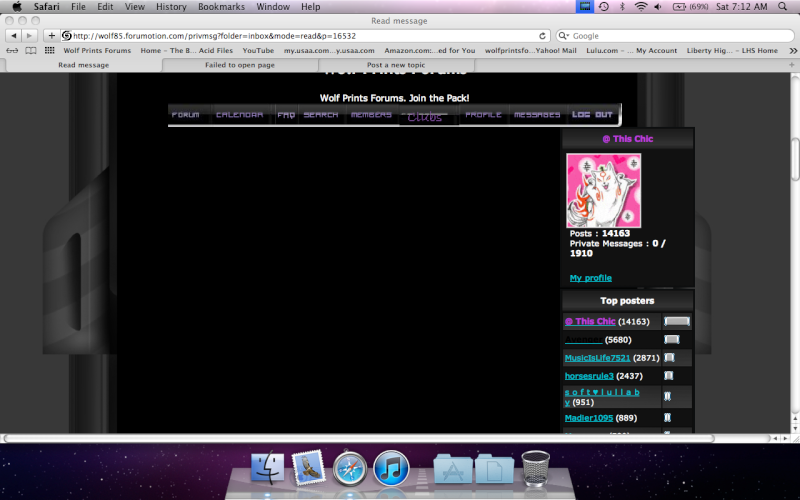Screen dimensions: 800x500
Task: Show all bookmarks with the book icon
Action: (x=31, y=51)
